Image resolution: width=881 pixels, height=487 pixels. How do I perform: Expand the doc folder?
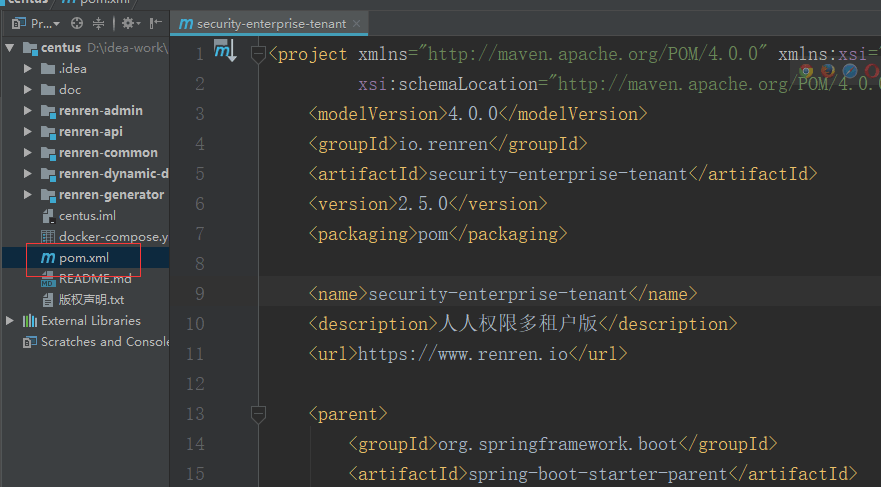(28, 89)
